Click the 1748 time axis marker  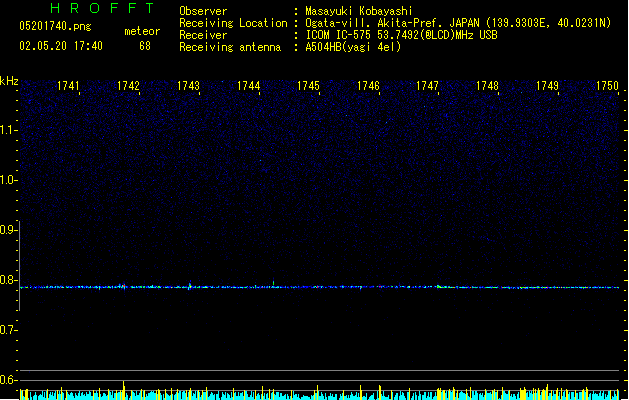click(487, 86)
